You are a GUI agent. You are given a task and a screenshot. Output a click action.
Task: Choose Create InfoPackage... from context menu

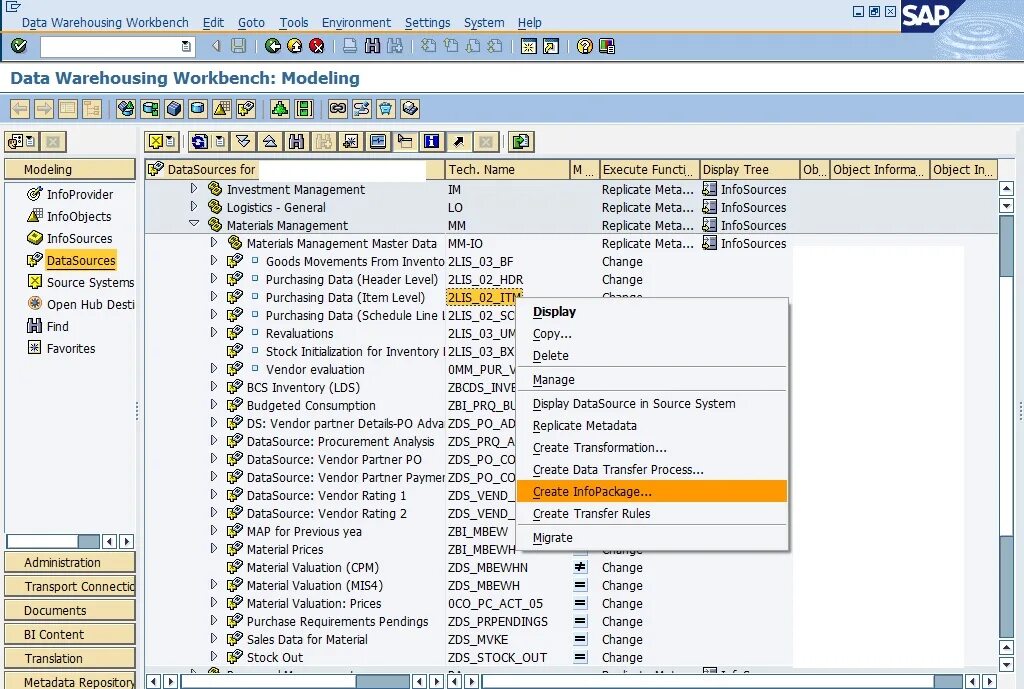[652, 491]
